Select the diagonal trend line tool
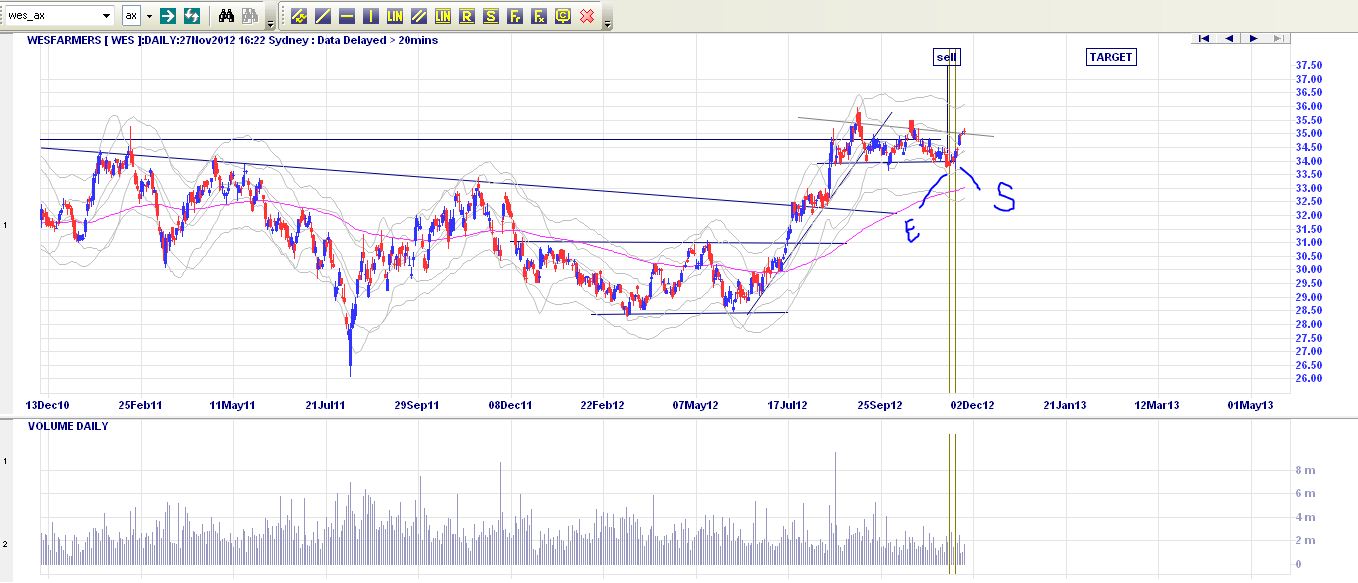1358x583 pixels. pos(323,16)
